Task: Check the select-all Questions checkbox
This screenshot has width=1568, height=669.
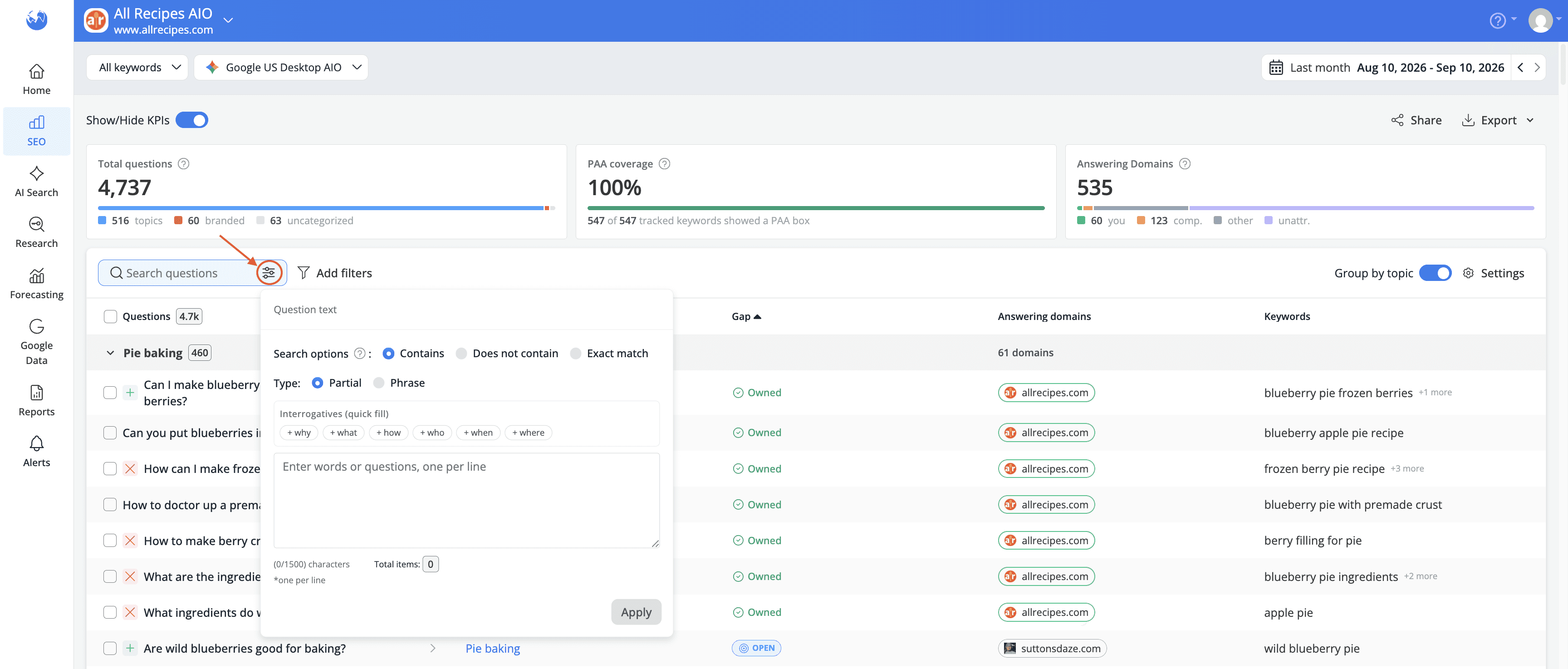Action: click(x=110, y=316)
